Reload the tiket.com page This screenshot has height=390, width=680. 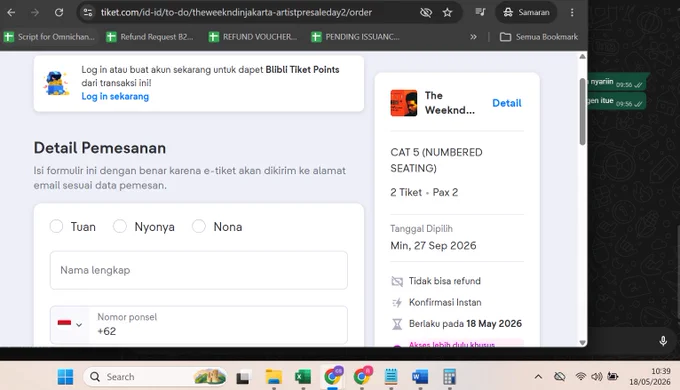[59, 13]
